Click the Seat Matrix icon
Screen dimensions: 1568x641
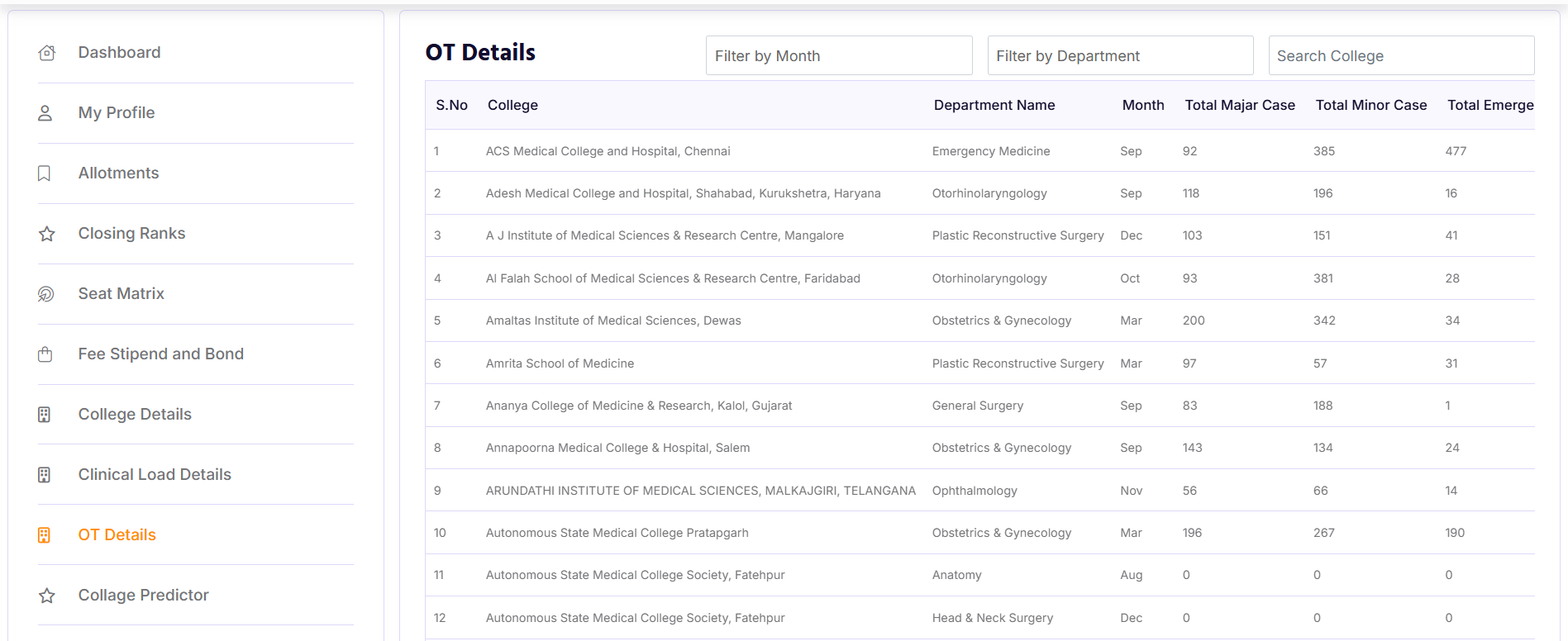[x=46, y=294]
